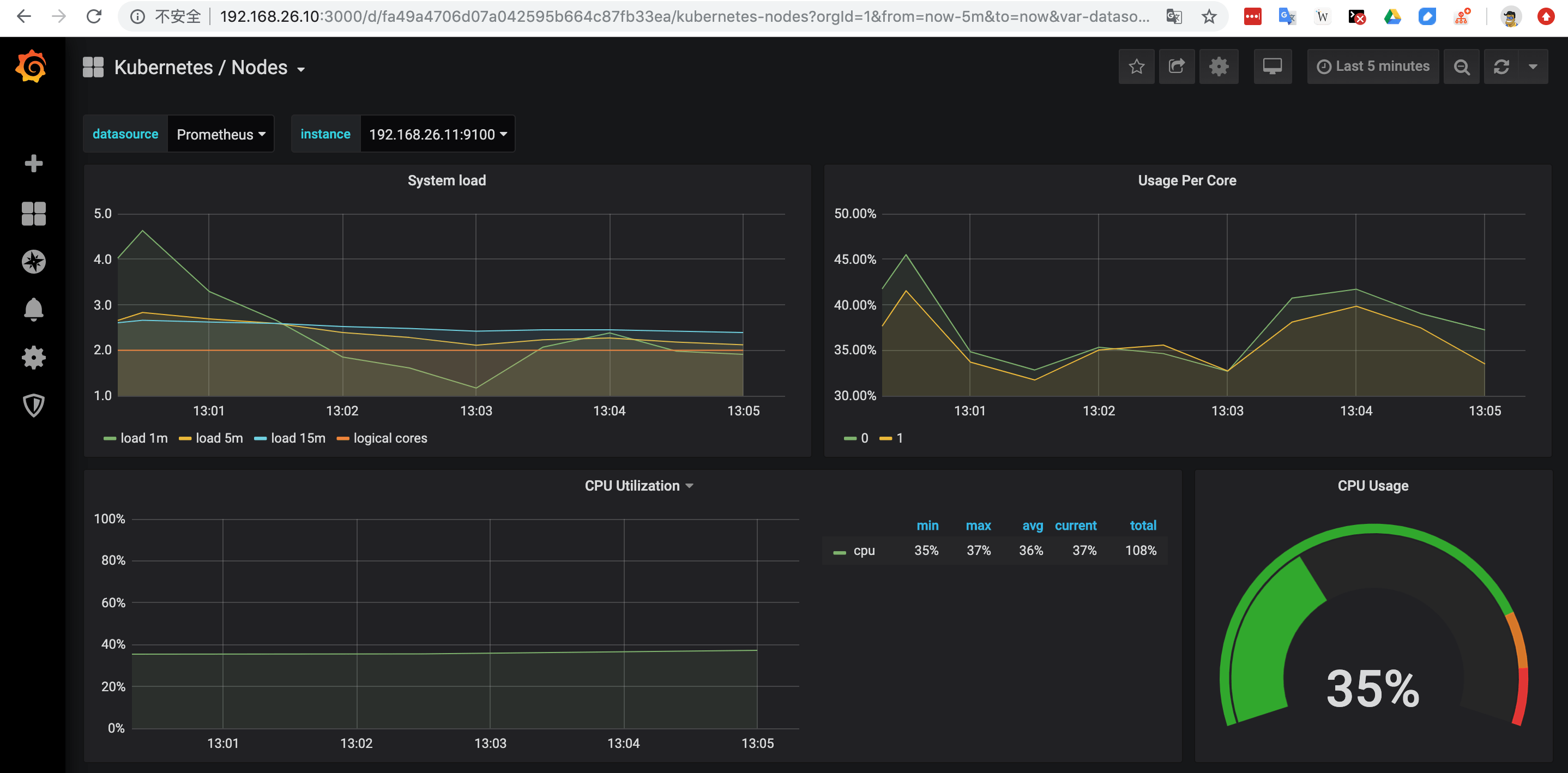Open the instance 192.168.26.11:9100 dropdown
The image size is (1568, 773).
coord(437,134)
